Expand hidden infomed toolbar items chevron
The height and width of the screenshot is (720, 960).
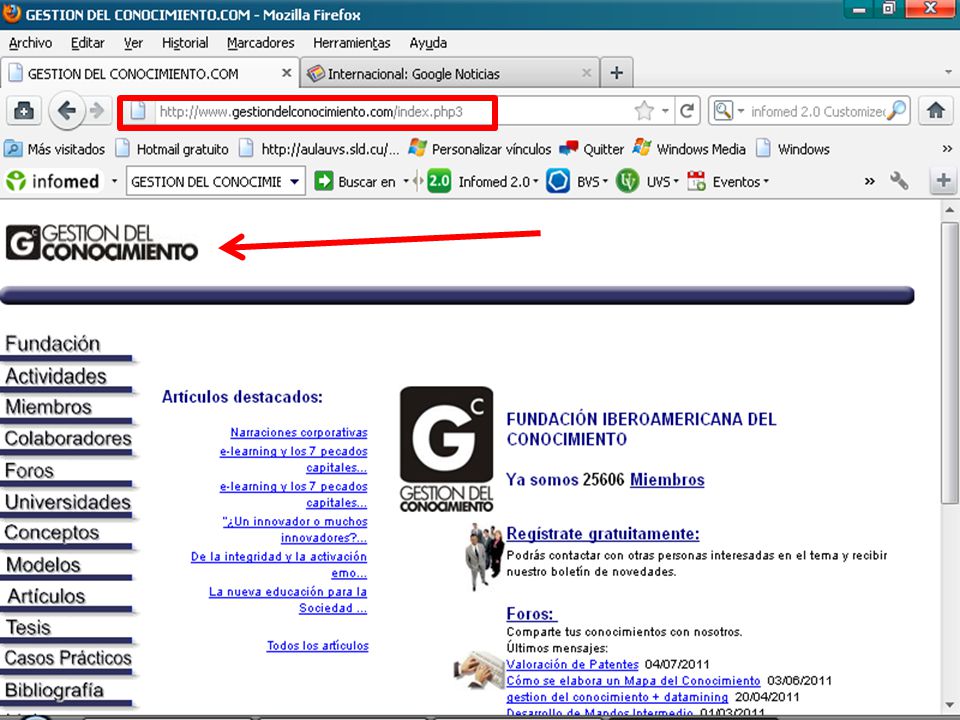coord(869,181)
